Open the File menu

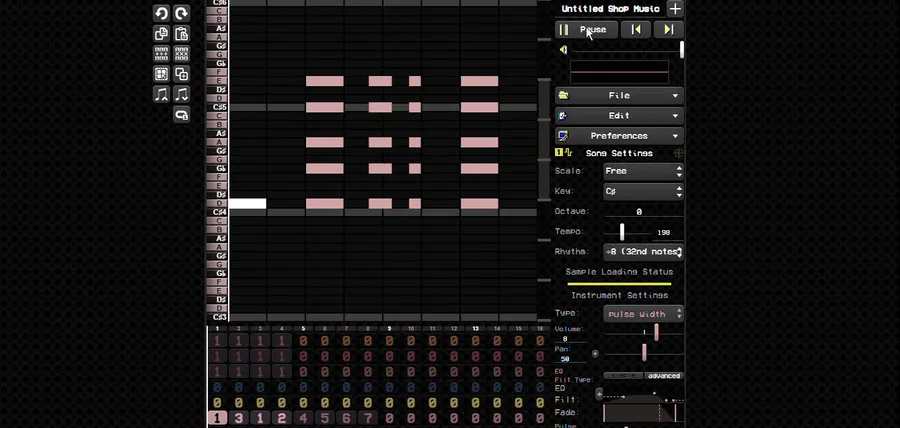pos(619,96)
